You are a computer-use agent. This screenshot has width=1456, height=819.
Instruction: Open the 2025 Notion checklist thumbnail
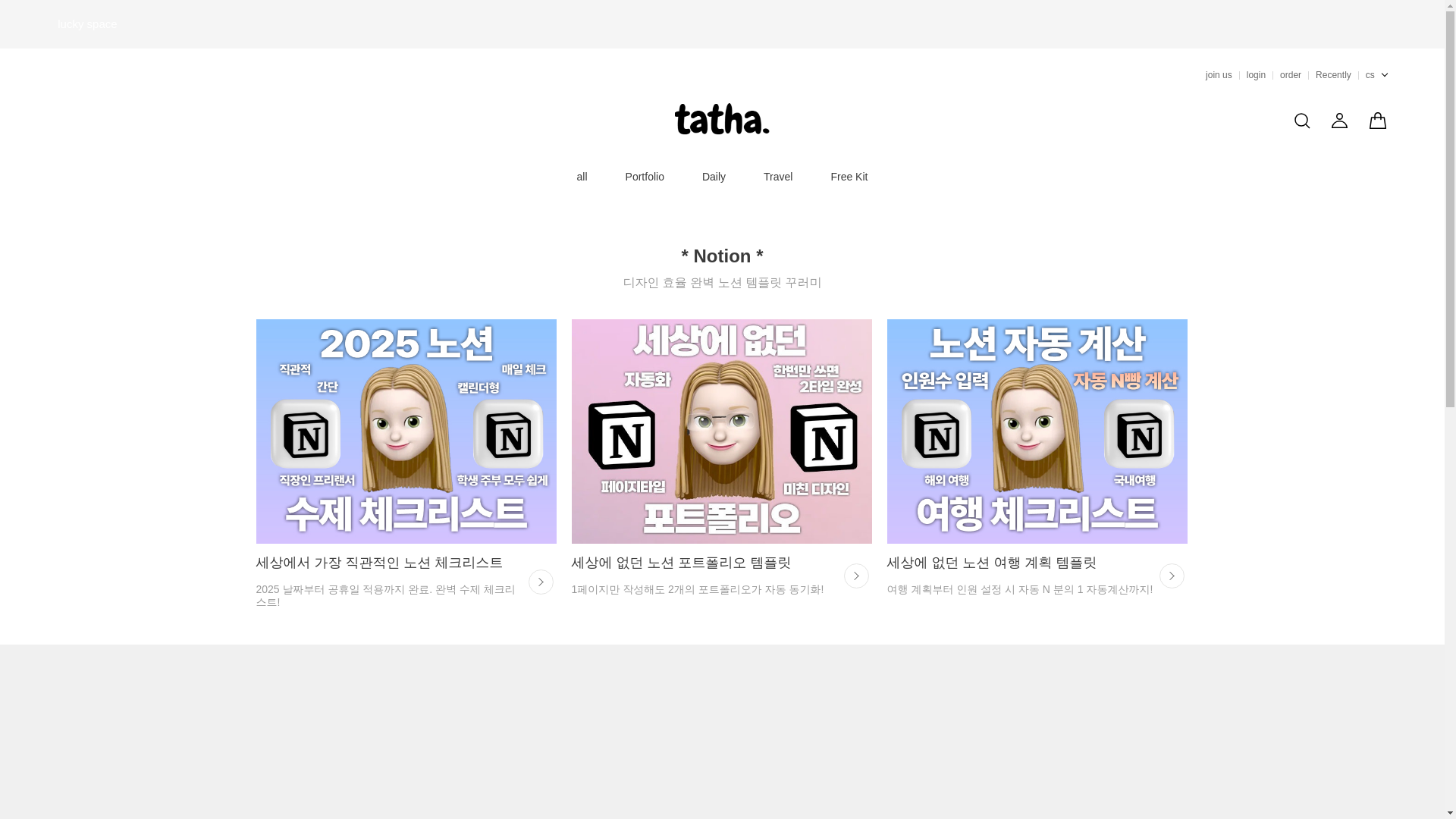[x=406, y=431]
